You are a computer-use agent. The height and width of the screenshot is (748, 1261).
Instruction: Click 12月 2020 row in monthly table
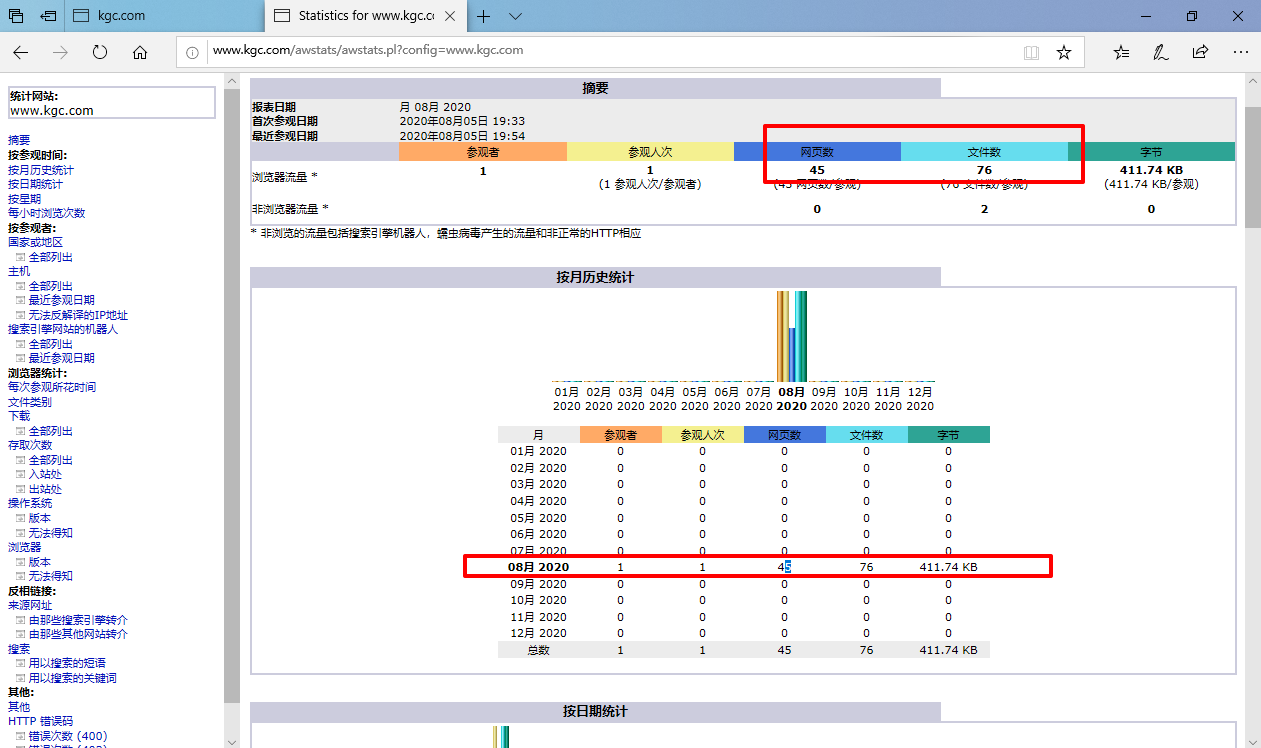pyautogui.click(x=744, y=633)
